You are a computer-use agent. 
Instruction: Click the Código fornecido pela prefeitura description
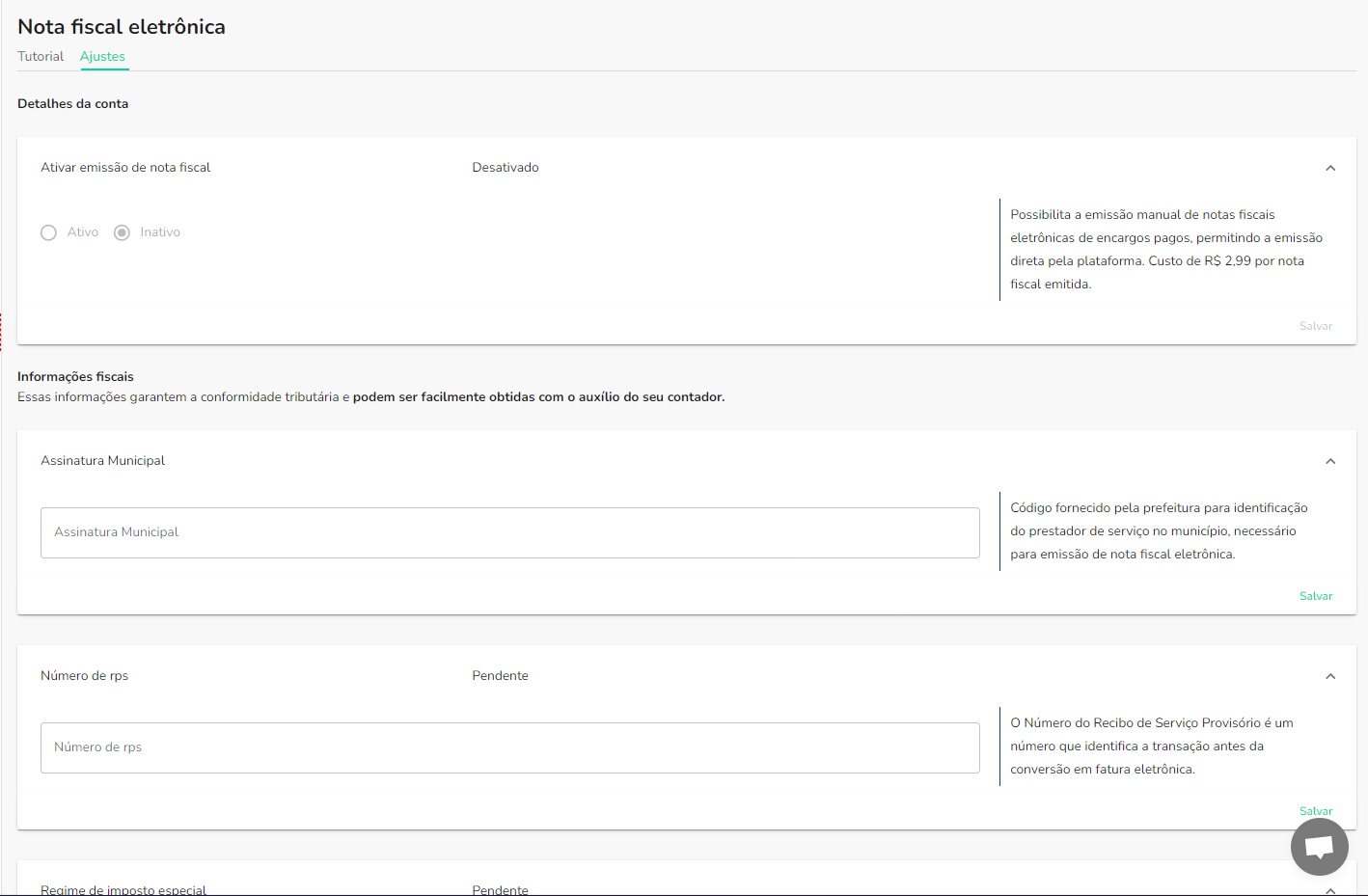(x=1159, y=530)
